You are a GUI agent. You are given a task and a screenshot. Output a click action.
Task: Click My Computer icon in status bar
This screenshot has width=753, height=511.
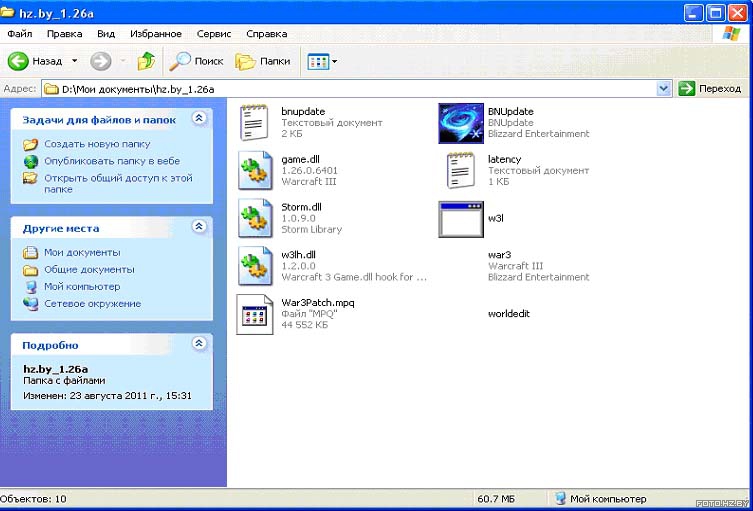[559, 499]
